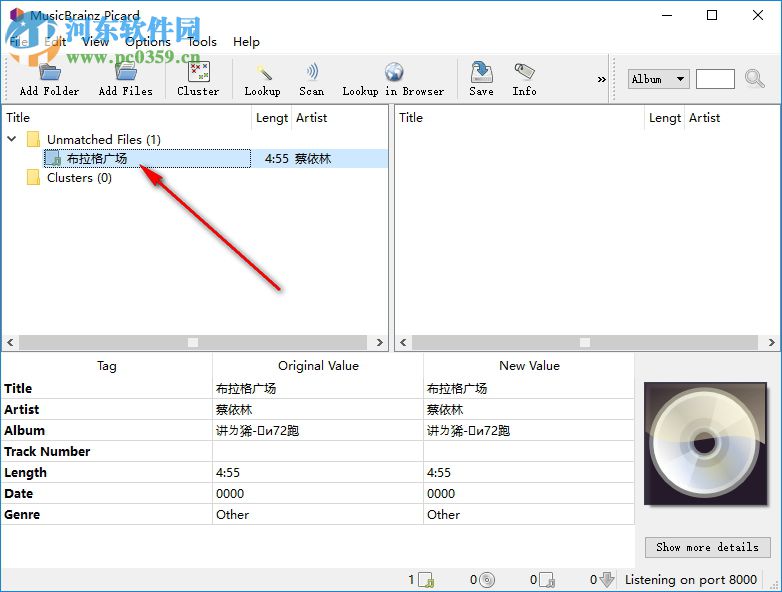Select the Album tag row label
The image size is (782, 592).
24,430
